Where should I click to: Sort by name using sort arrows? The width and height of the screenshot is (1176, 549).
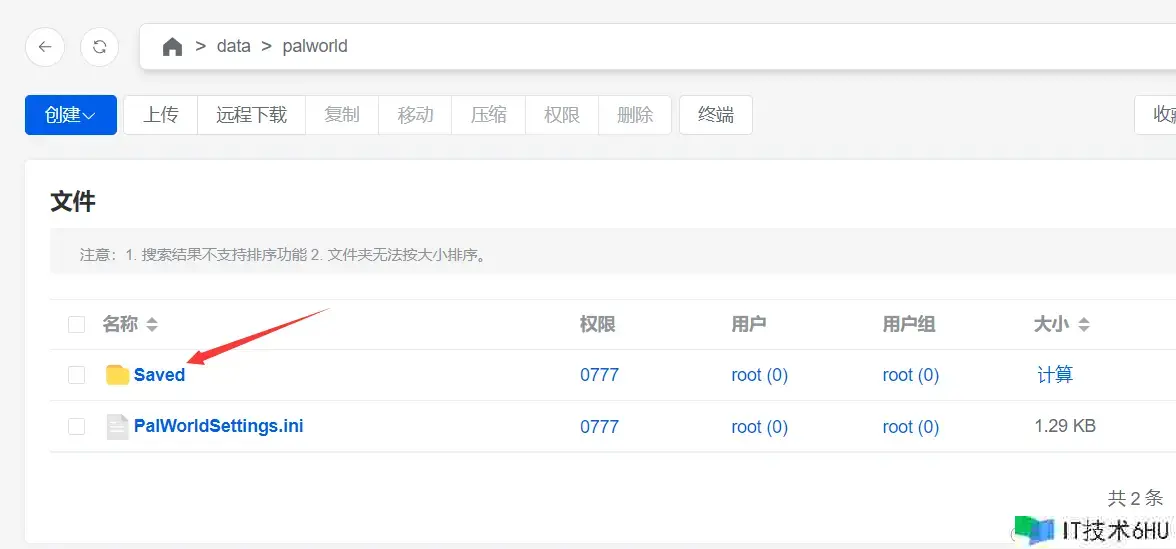point(152,325)
